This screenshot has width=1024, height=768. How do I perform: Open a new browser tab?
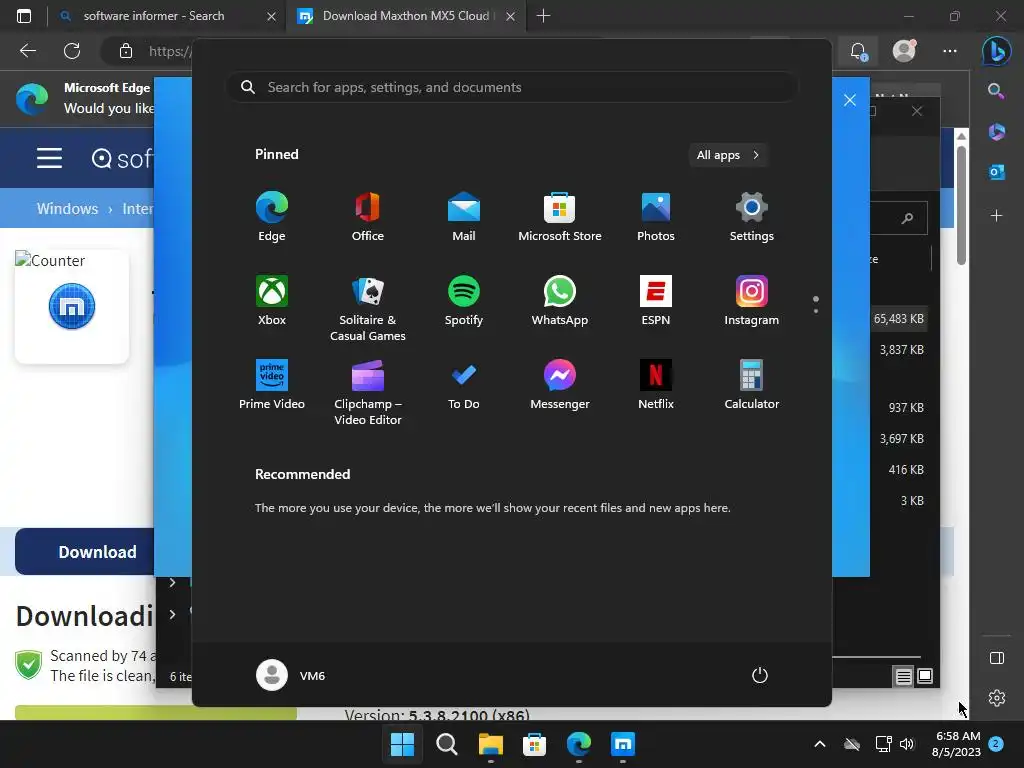[543, 16]
